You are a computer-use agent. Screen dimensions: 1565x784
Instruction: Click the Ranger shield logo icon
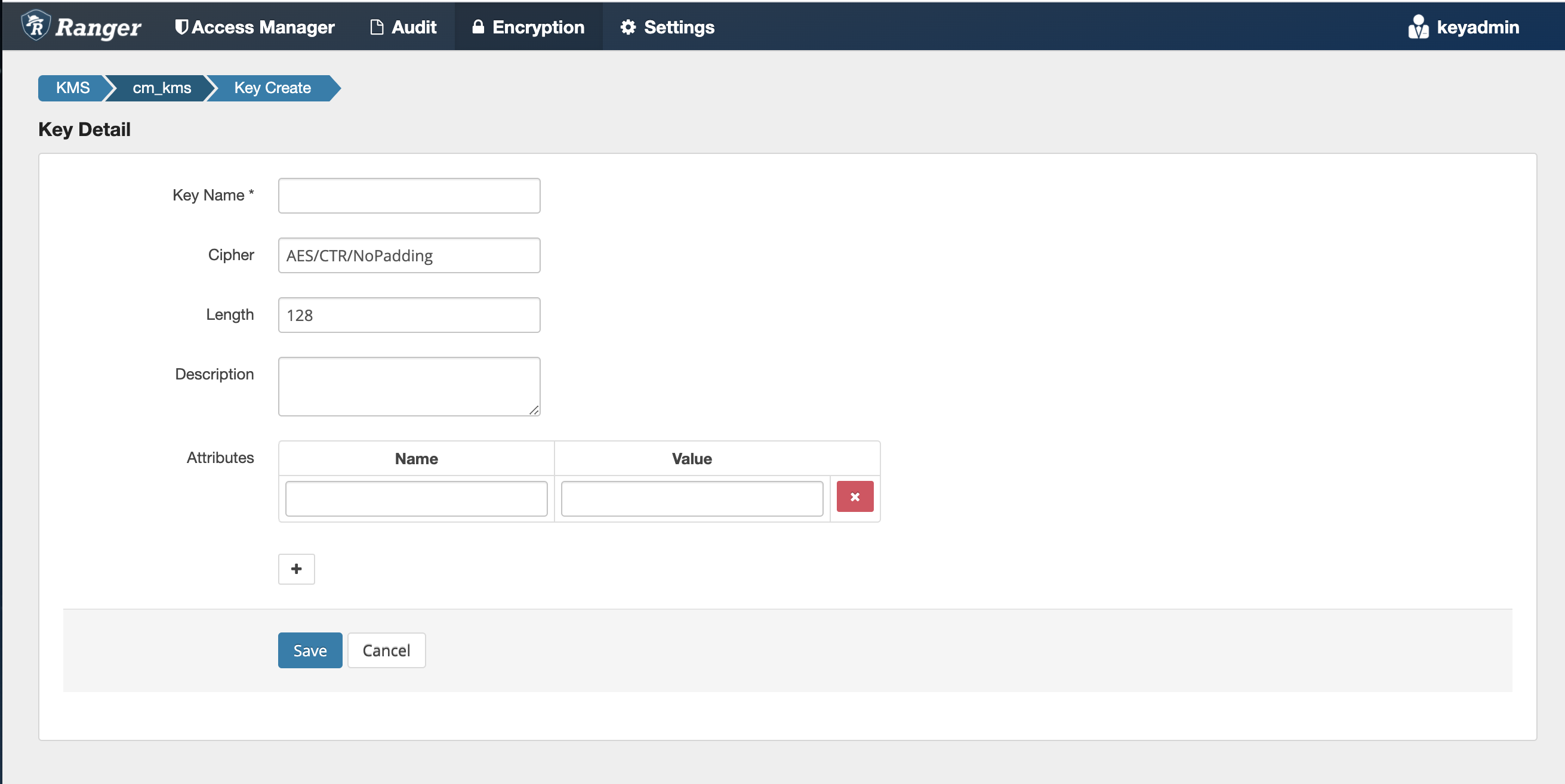click(x=35, y=26)
